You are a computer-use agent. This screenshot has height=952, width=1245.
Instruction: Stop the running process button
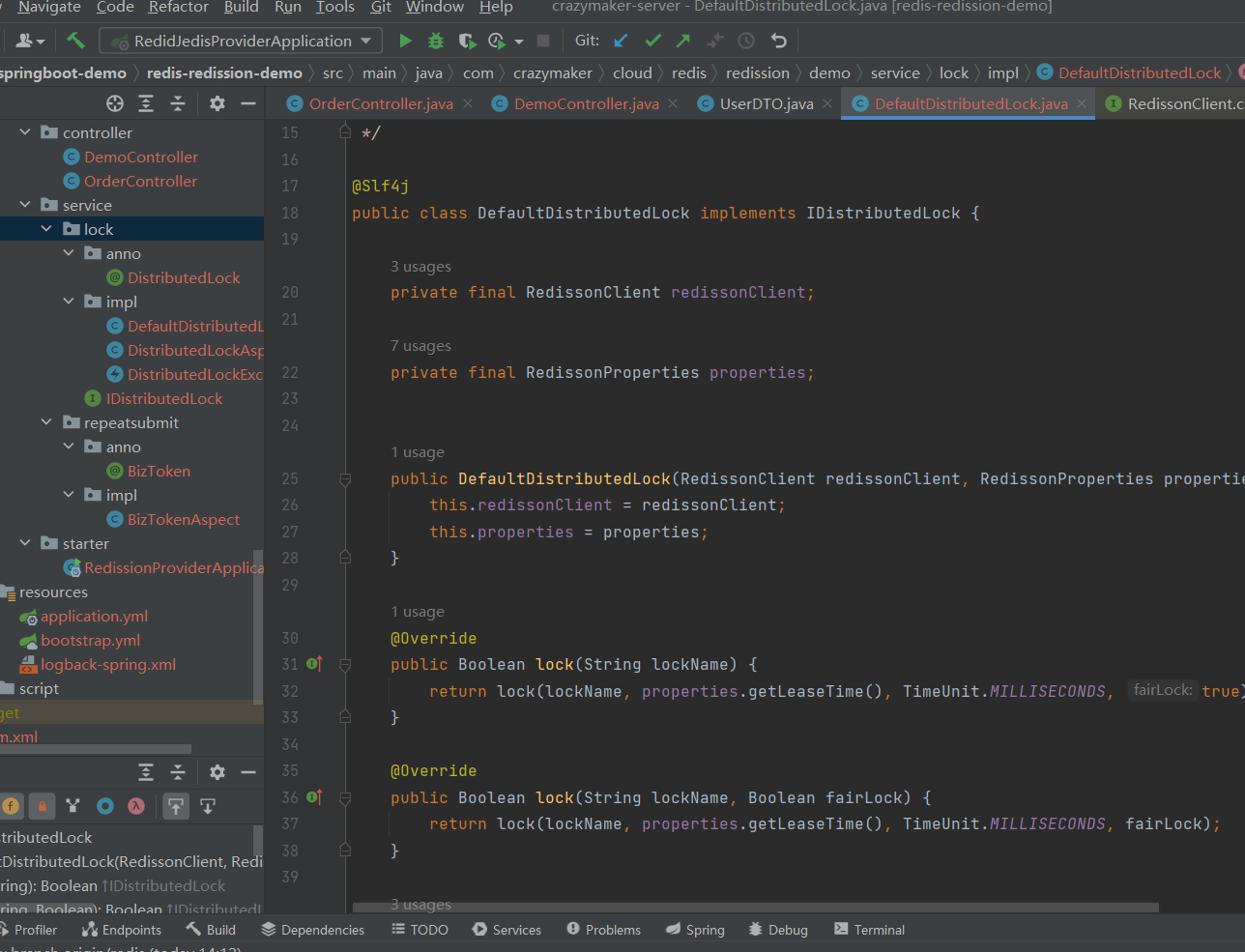tap(543, 41)
